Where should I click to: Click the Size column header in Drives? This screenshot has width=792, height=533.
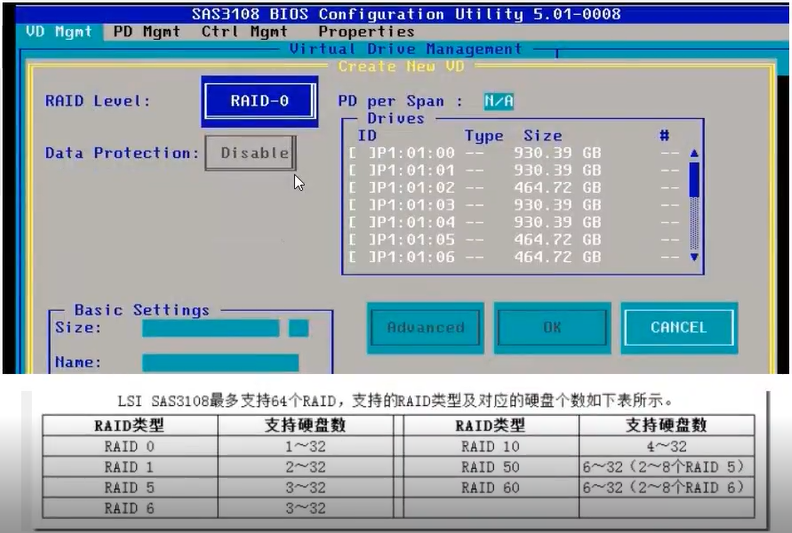point(542,136)
